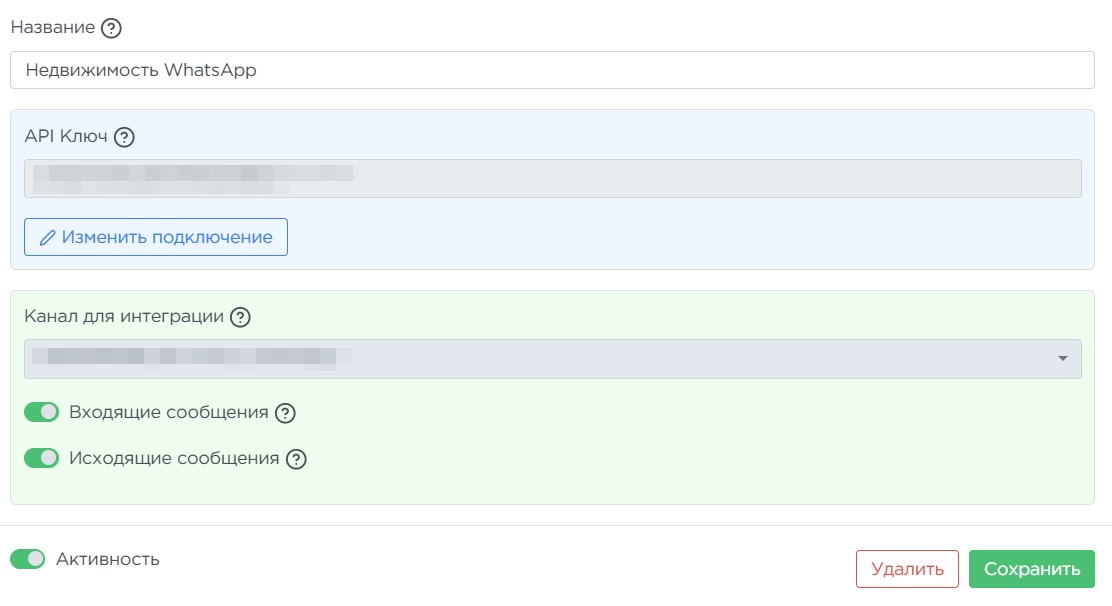The height and width of the screenshot is (606, 1112).
Task: Focus the Название text field
Action: click(x=552, y=70)
